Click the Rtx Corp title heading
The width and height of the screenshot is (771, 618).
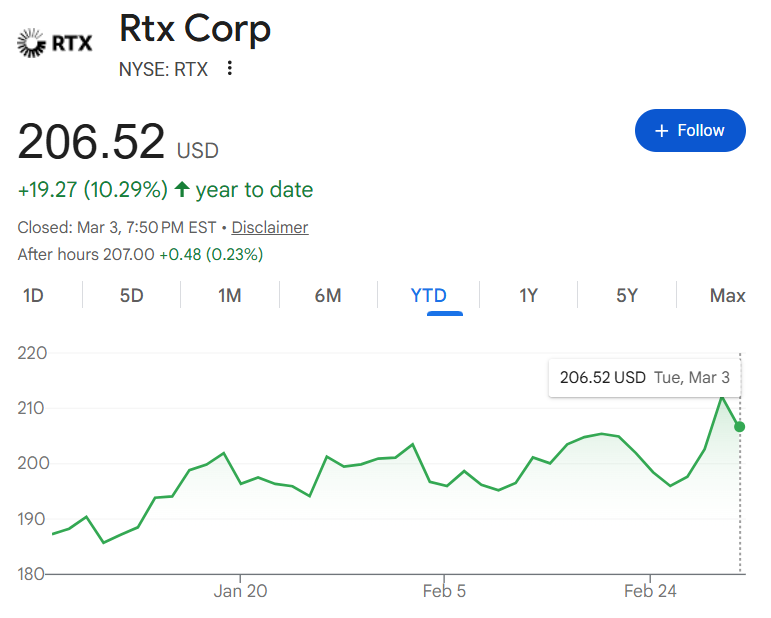pyautogui.click(x=195, y=28)
